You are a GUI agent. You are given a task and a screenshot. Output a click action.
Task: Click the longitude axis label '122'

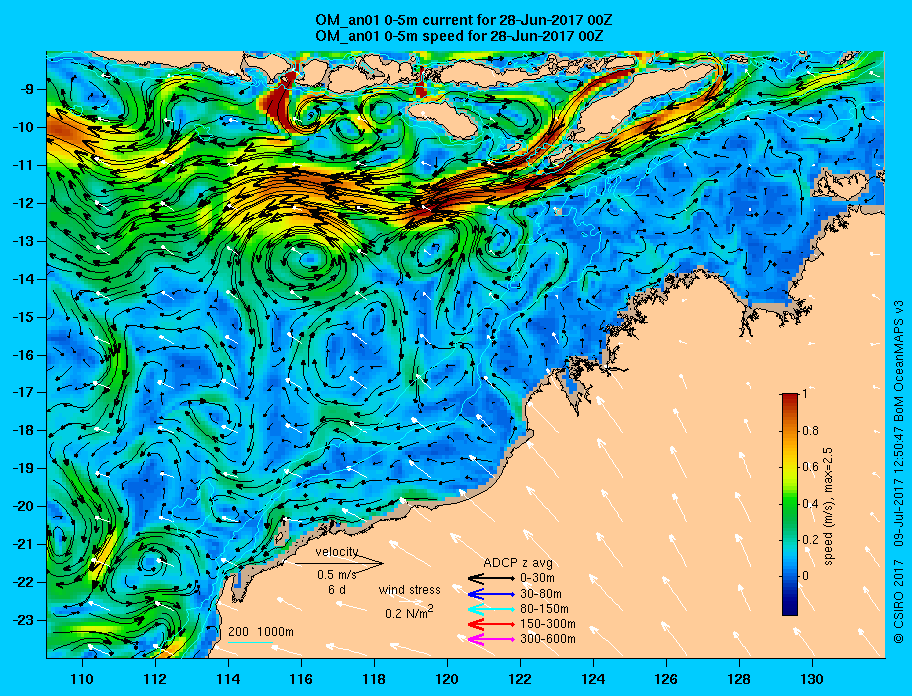pyautogui.click(x=520, y=679)
